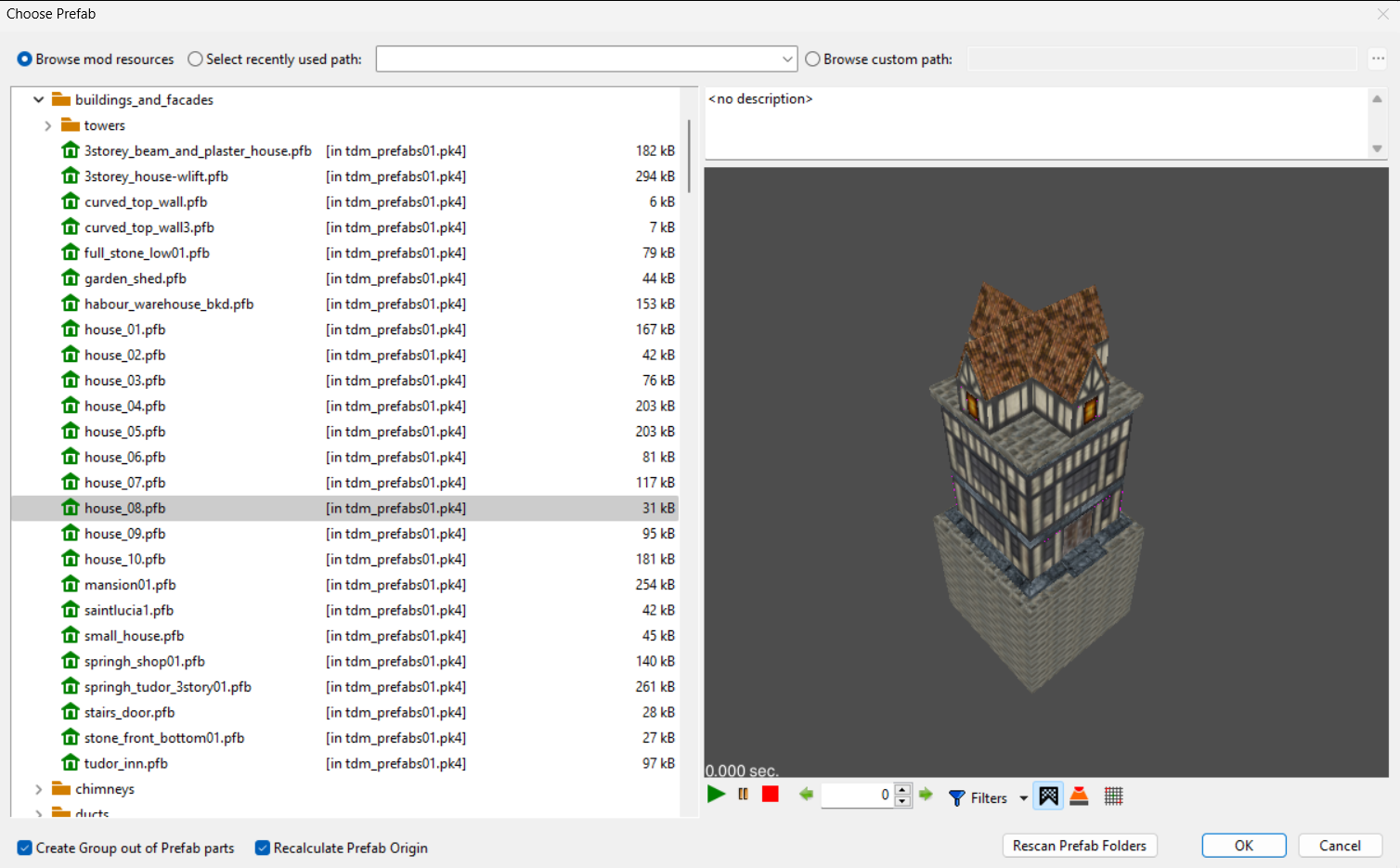Screen dimensions: 1400x868
Task: Open the recently used path dropdown
Action: coord(787,59)
